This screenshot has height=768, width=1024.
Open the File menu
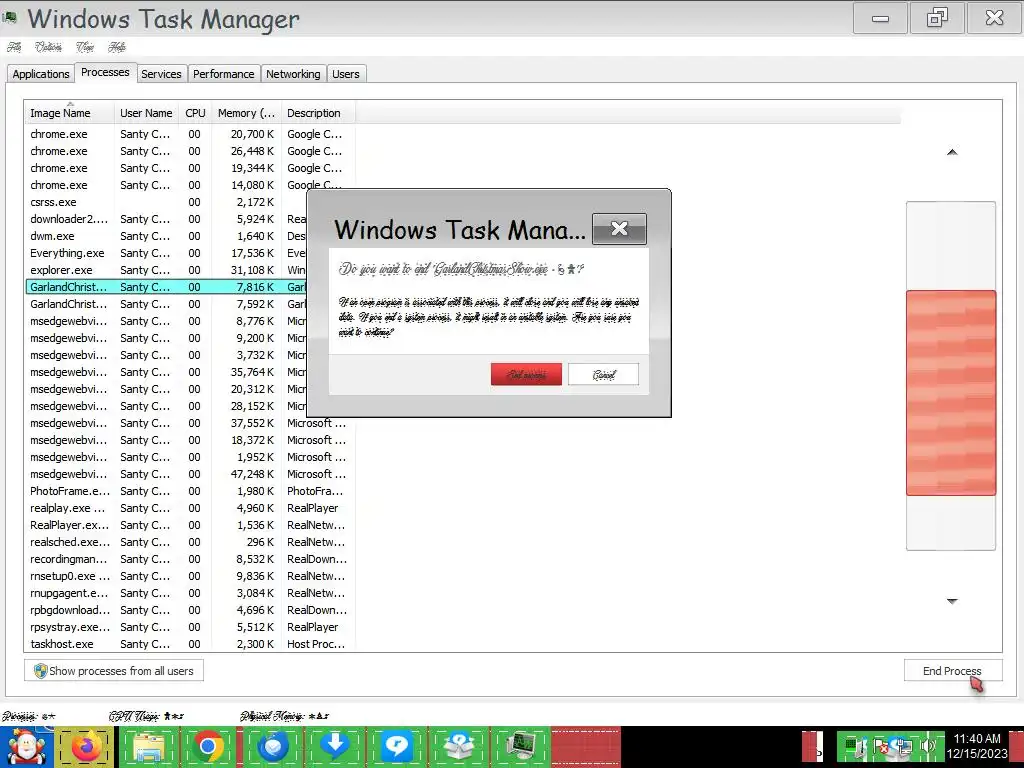14,47
